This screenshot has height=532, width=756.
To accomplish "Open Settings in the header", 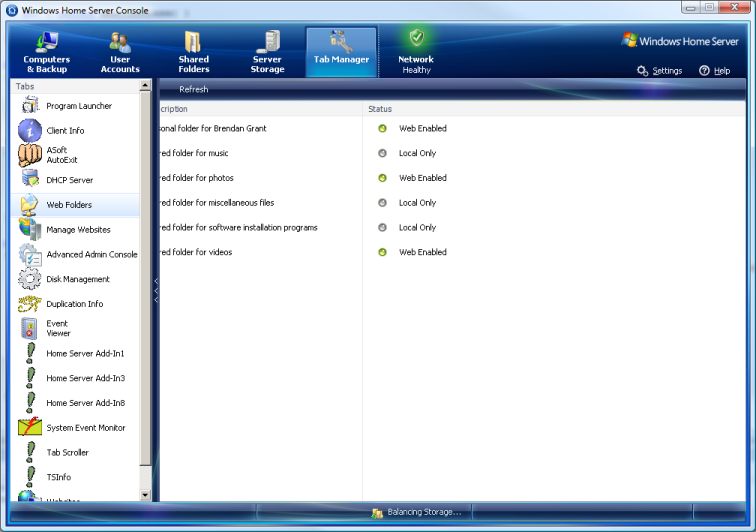I will tap(660, 71).
